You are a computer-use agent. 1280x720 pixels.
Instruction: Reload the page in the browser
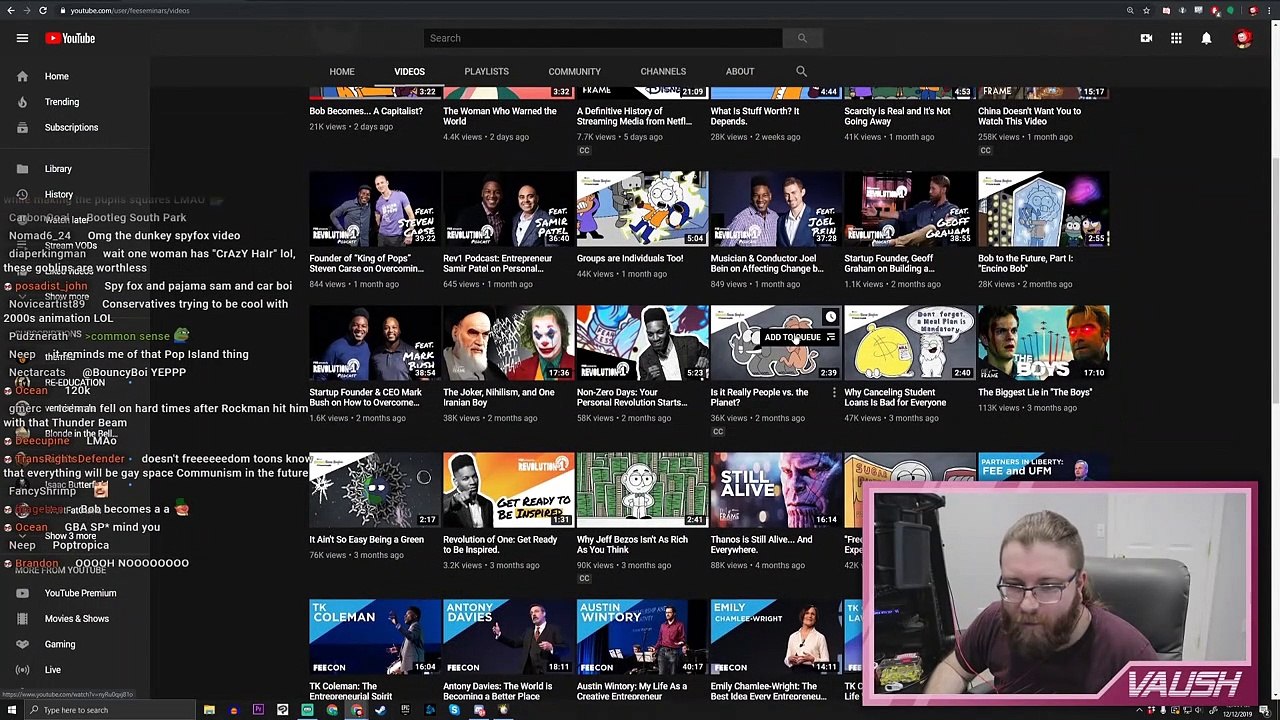coord(42,10)
